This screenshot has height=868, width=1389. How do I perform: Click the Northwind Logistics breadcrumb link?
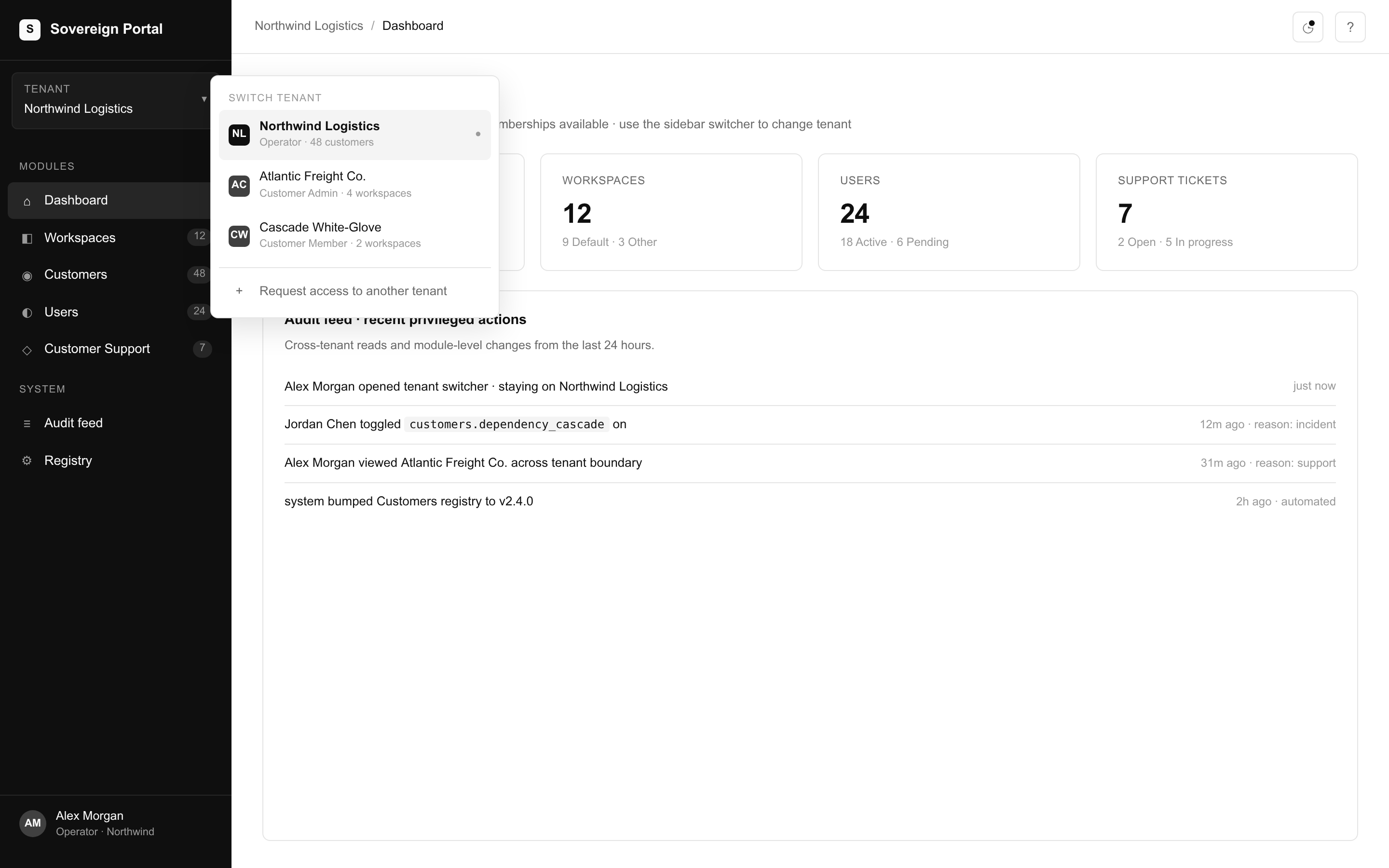pos(309,26)
